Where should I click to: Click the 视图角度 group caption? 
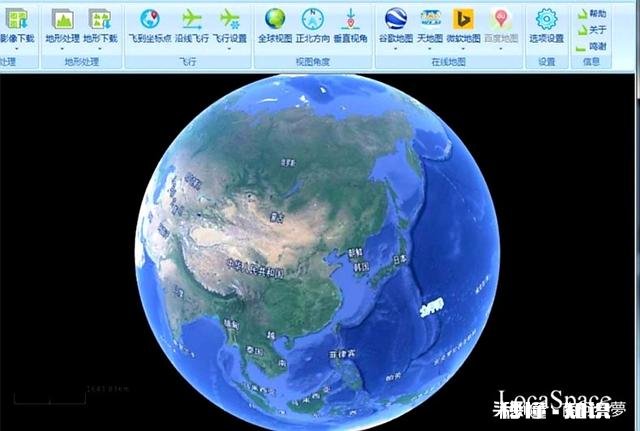tap(313, 62)
